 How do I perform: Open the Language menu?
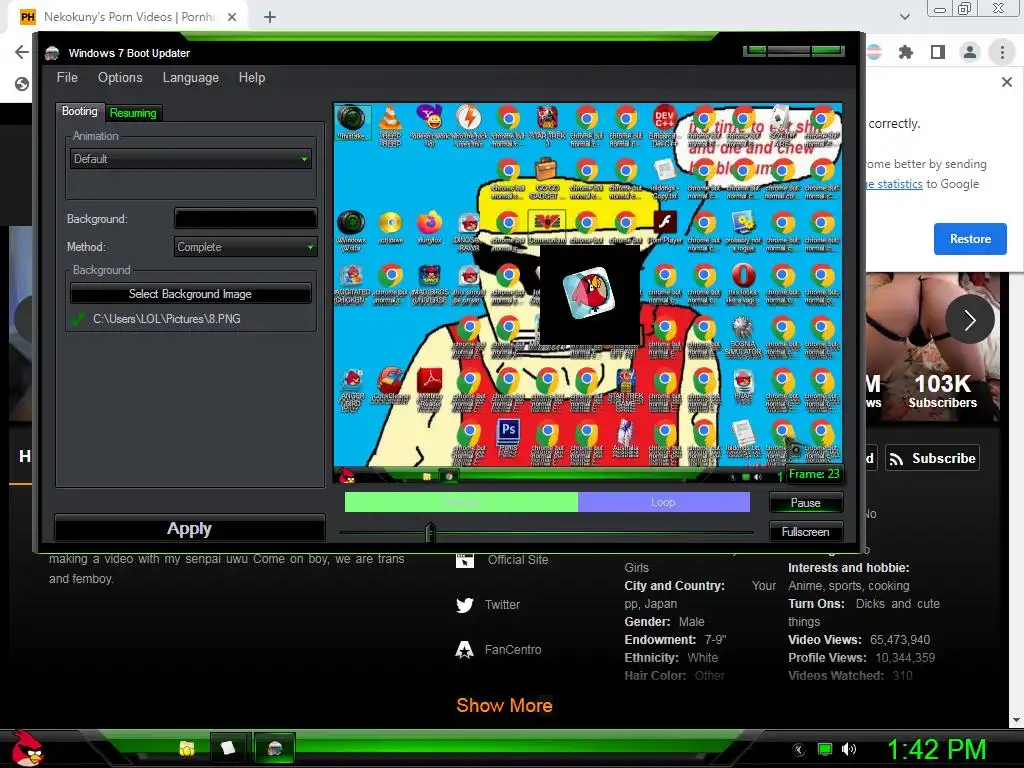191,78
